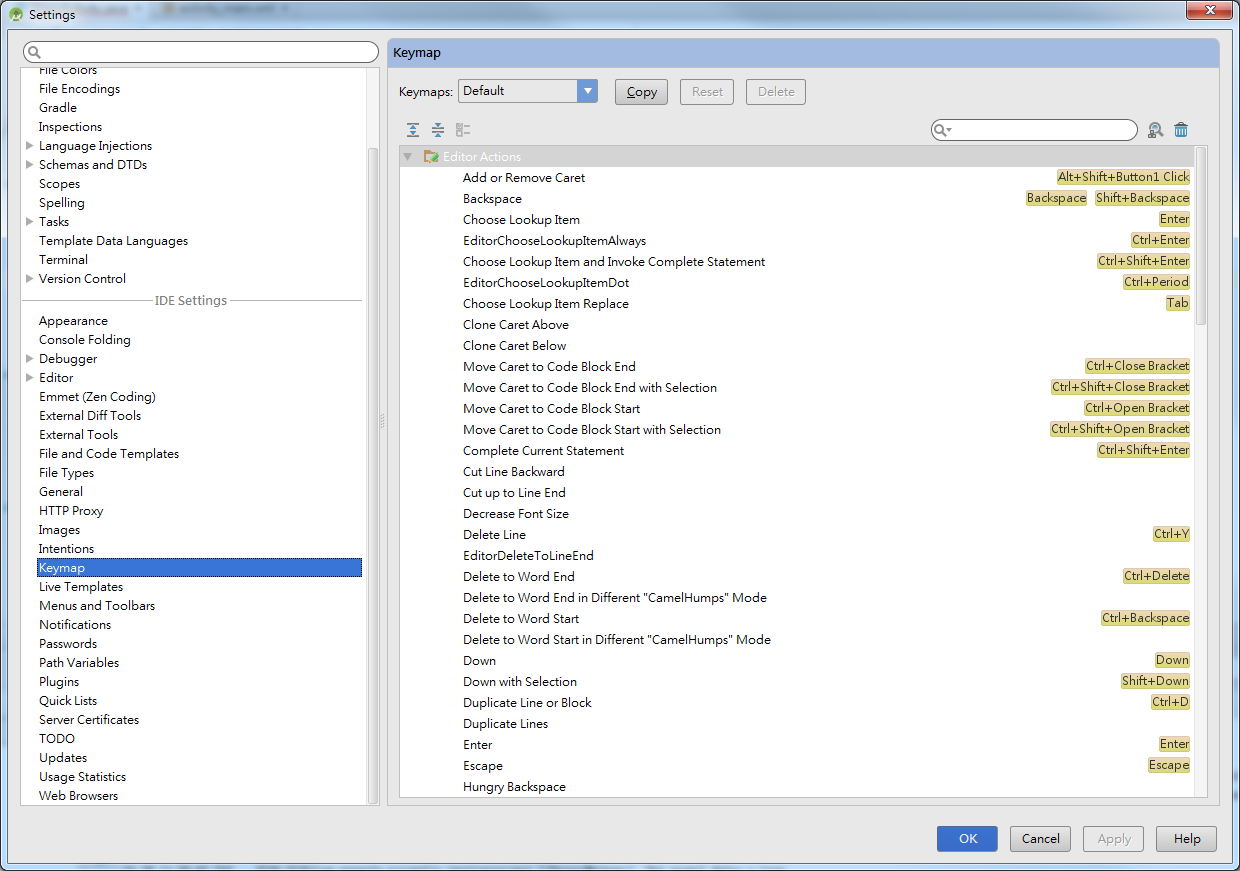Collapse Editor Actions using its disclosure arrow

pos(407,156)
